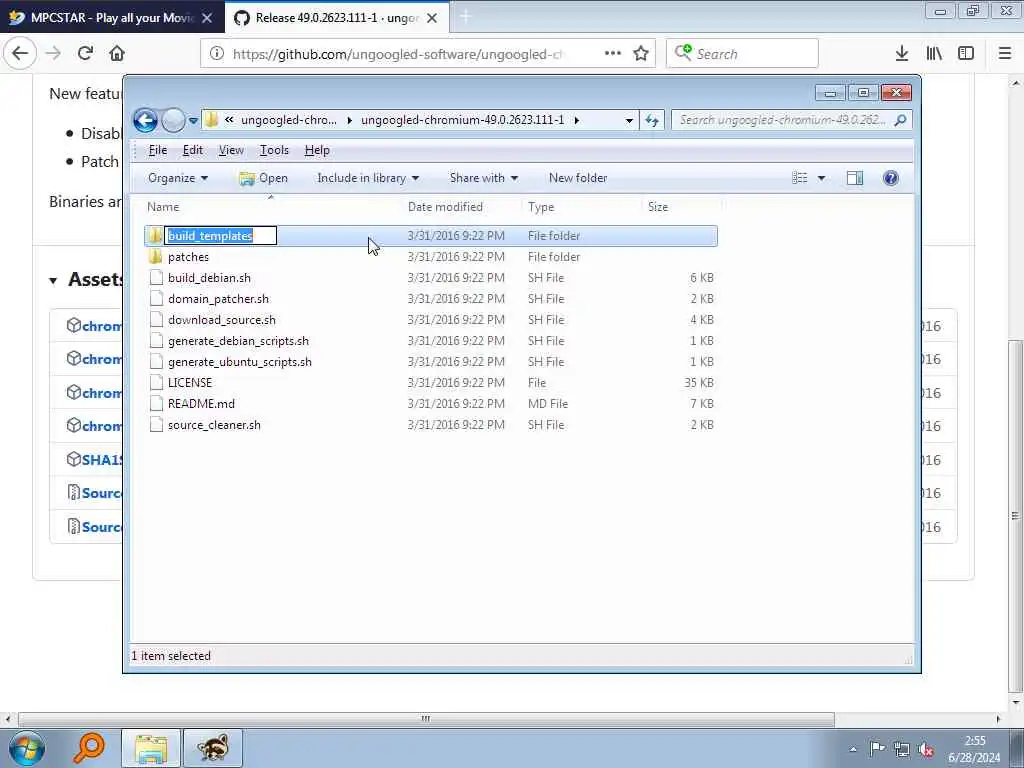Image resolution: width=1024 pixels, height=768 pixels.
Task: Click Explorer's refresh button beside address bar
Action: tap(652, 120)
